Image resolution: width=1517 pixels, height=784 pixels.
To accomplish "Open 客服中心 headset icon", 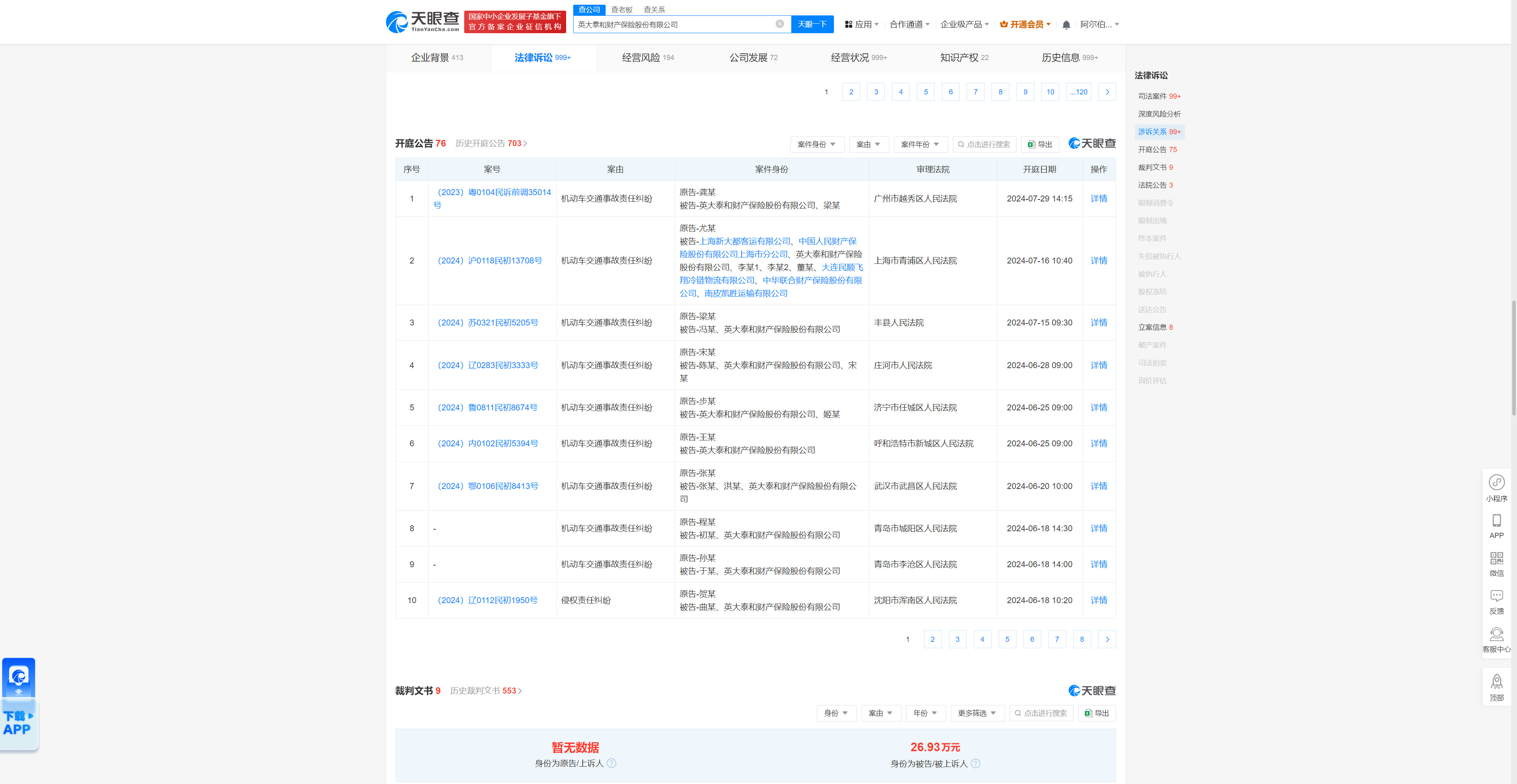I will coord(1496,640).
